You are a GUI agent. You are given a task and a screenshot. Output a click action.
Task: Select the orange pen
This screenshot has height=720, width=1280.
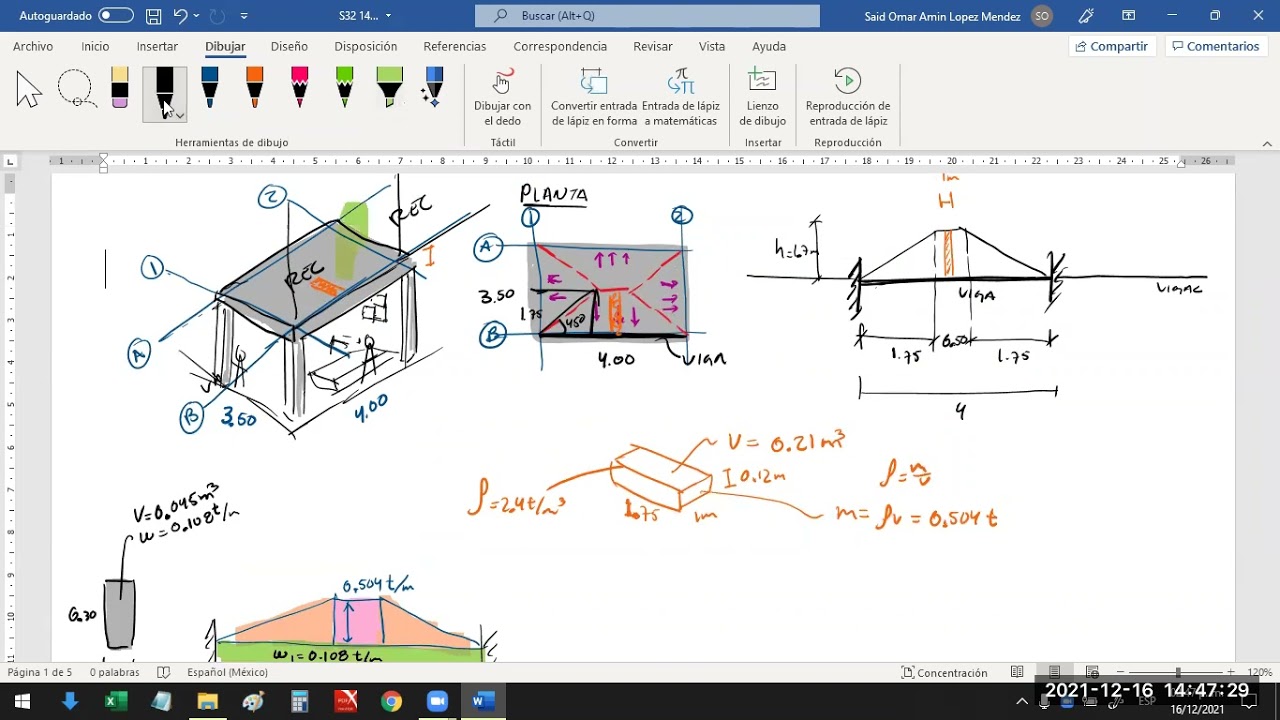(254, 88)
